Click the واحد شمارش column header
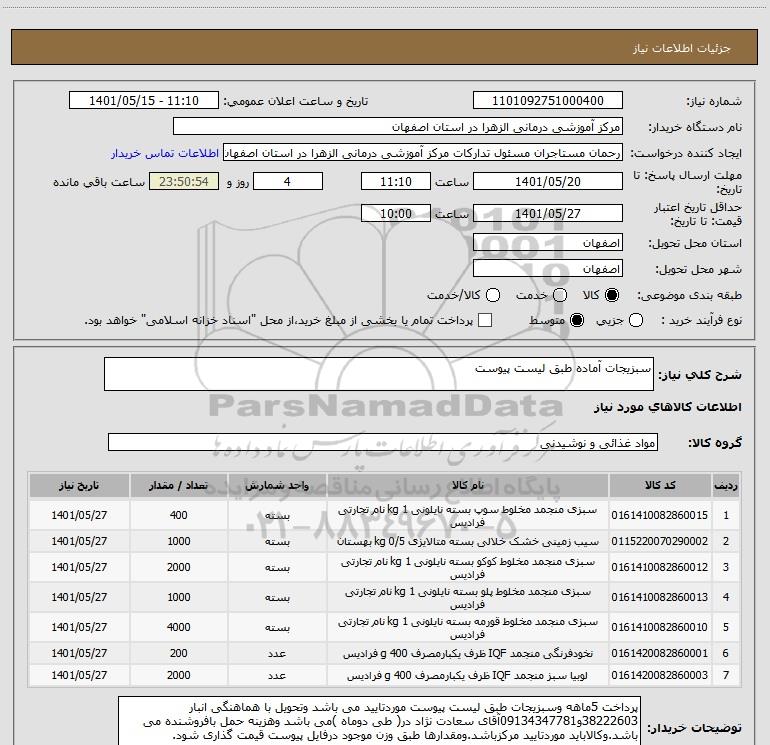This screenshot has height=745, width=770. point(277,485)
